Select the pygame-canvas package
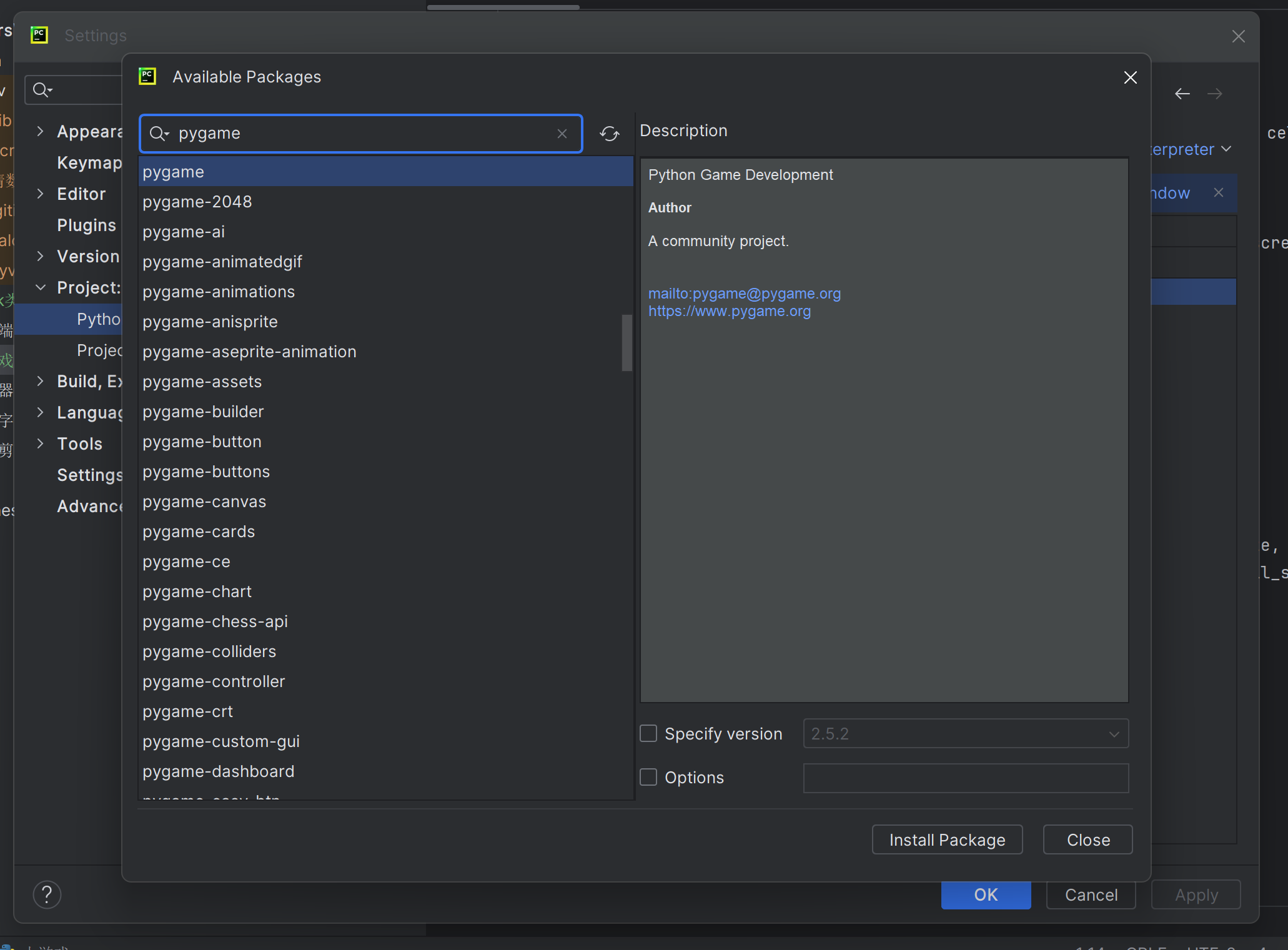Screen dimensions: 1288x950 [x=385, y=502]
